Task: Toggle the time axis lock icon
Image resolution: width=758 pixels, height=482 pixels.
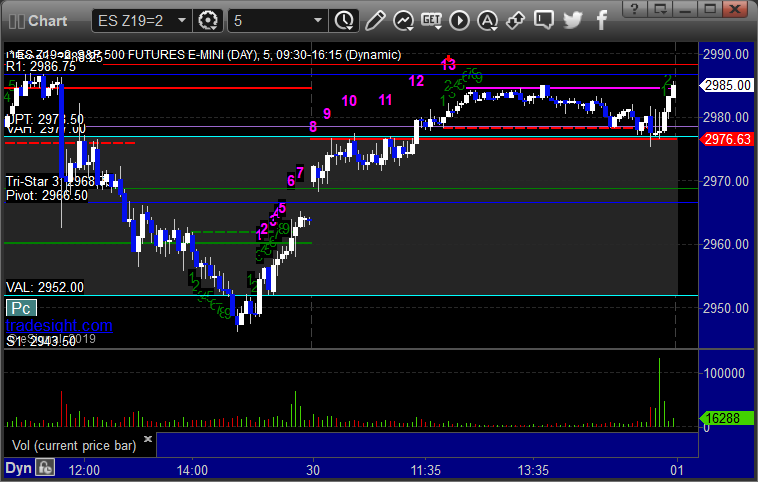Action: click(x=46, y=468)
